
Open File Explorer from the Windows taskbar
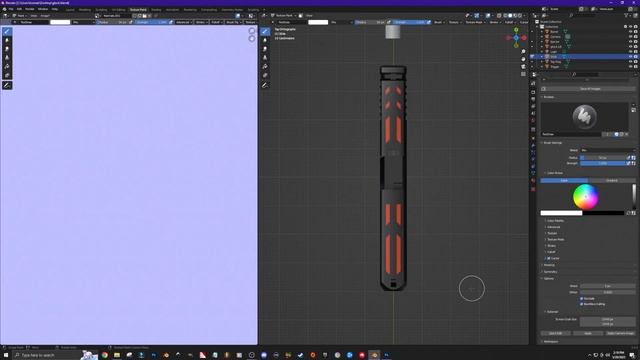(117, 355)
